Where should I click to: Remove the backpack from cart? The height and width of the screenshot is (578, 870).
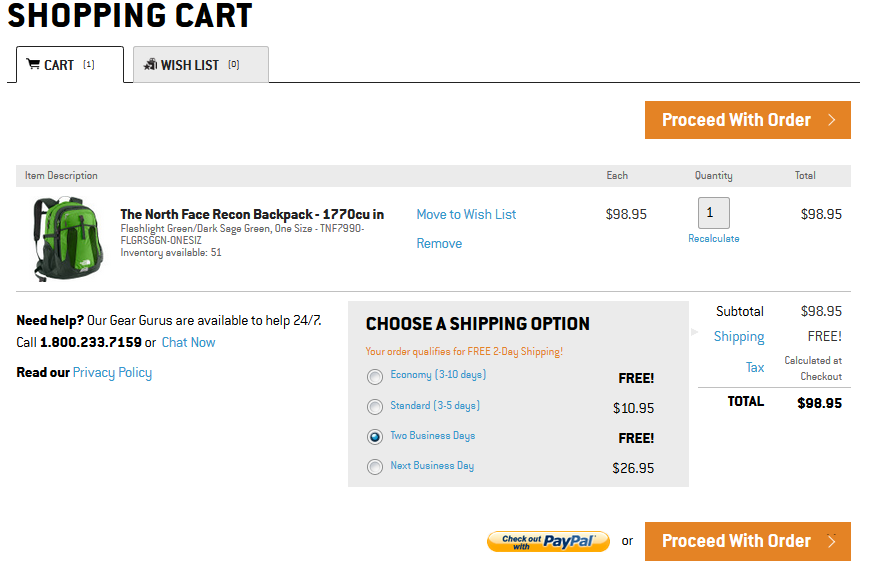coord(439,243)
